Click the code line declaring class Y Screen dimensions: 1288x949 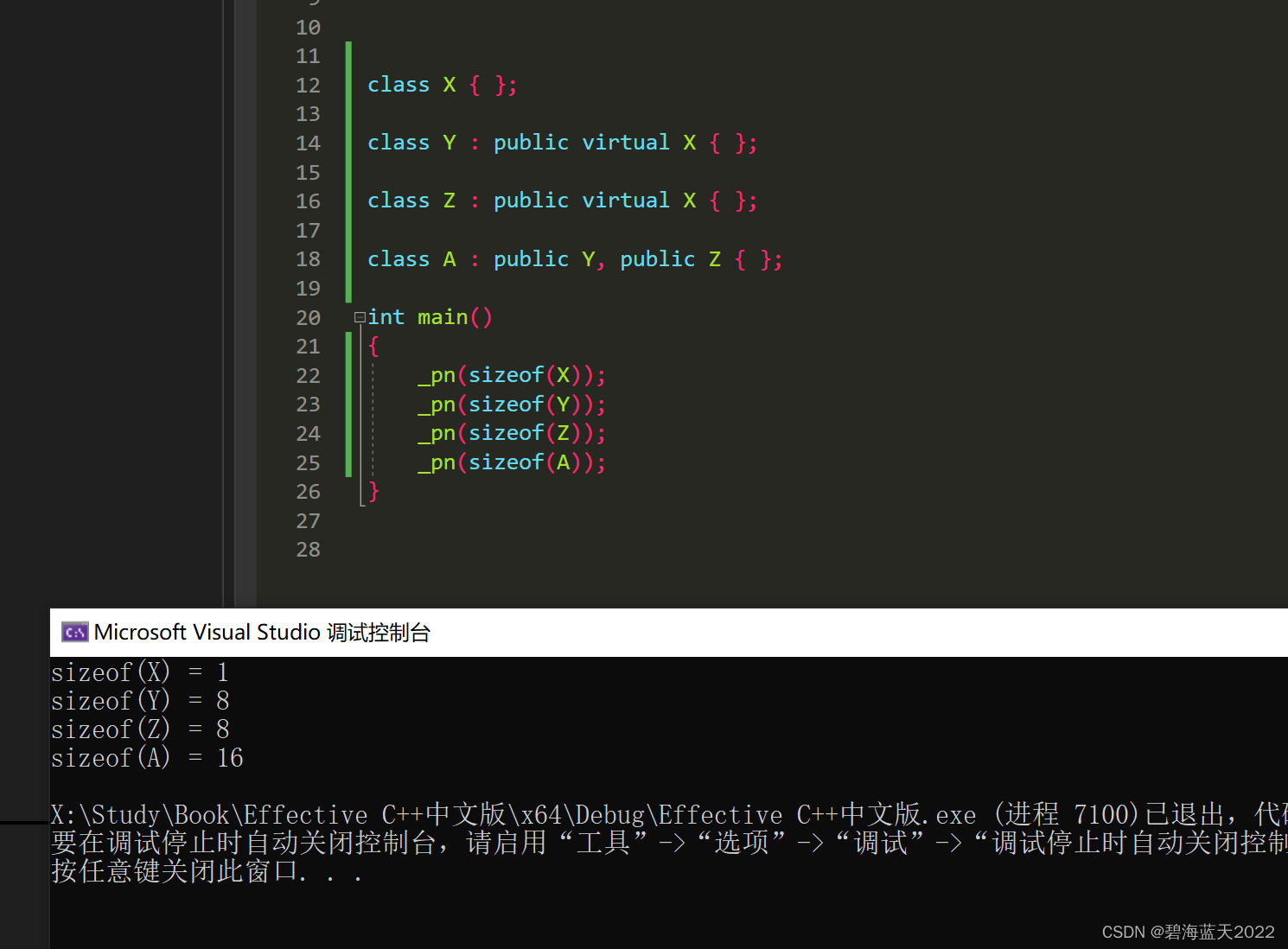563,143
